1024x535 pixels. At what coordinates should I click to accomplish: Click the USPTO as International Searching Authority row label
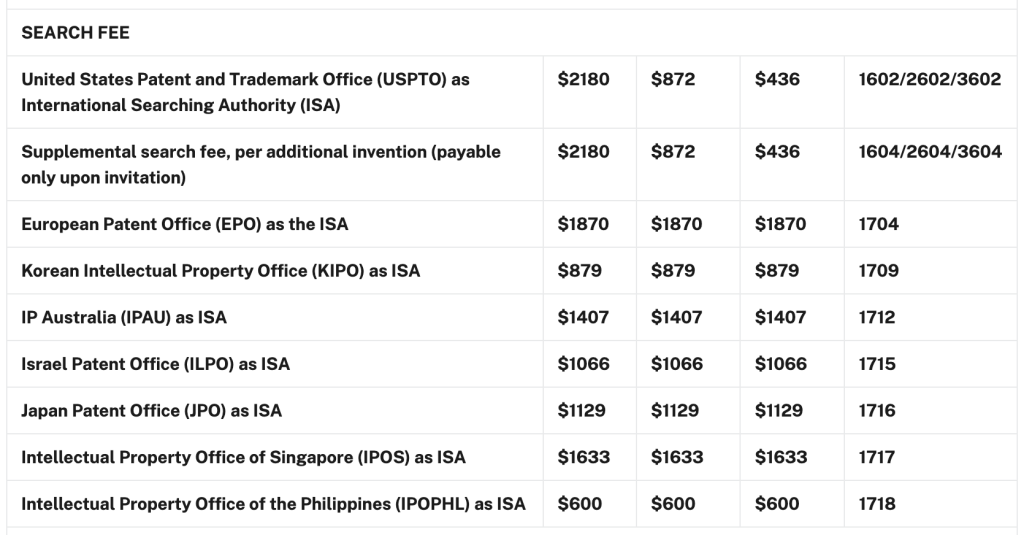245,91
